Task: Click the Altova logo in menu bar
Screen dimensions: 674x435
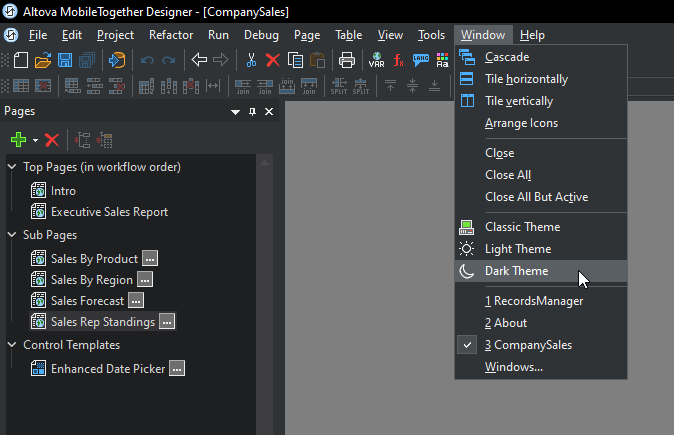Action: tap(11, 35)
